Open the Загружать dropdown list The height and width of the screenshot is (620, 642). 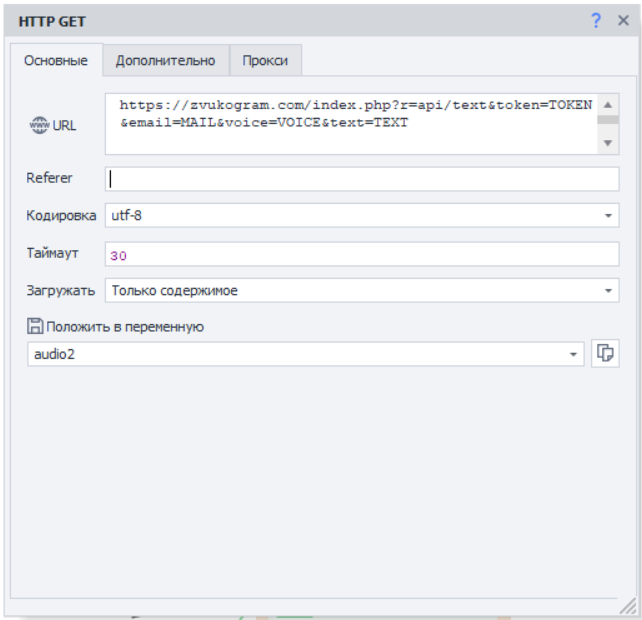click(609, 291)
